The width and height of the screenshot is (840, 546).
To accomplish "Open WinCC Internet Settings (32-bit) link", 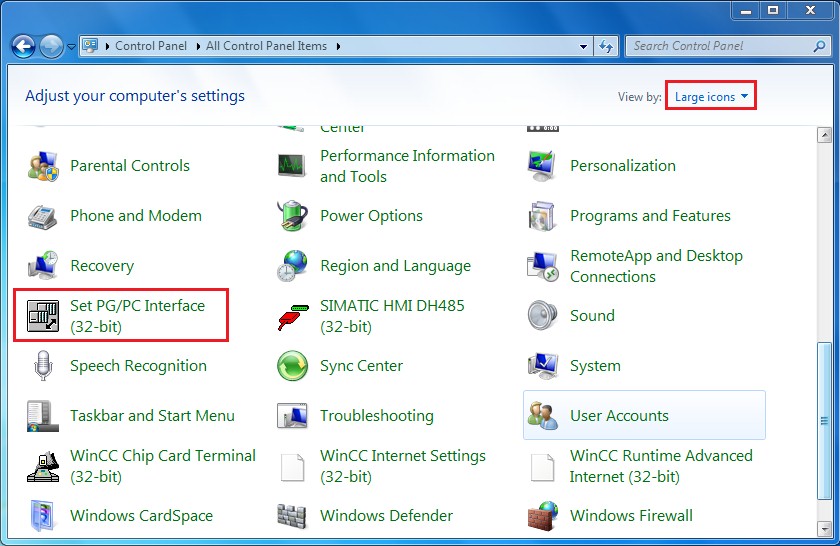I will [x=402, y=466].
